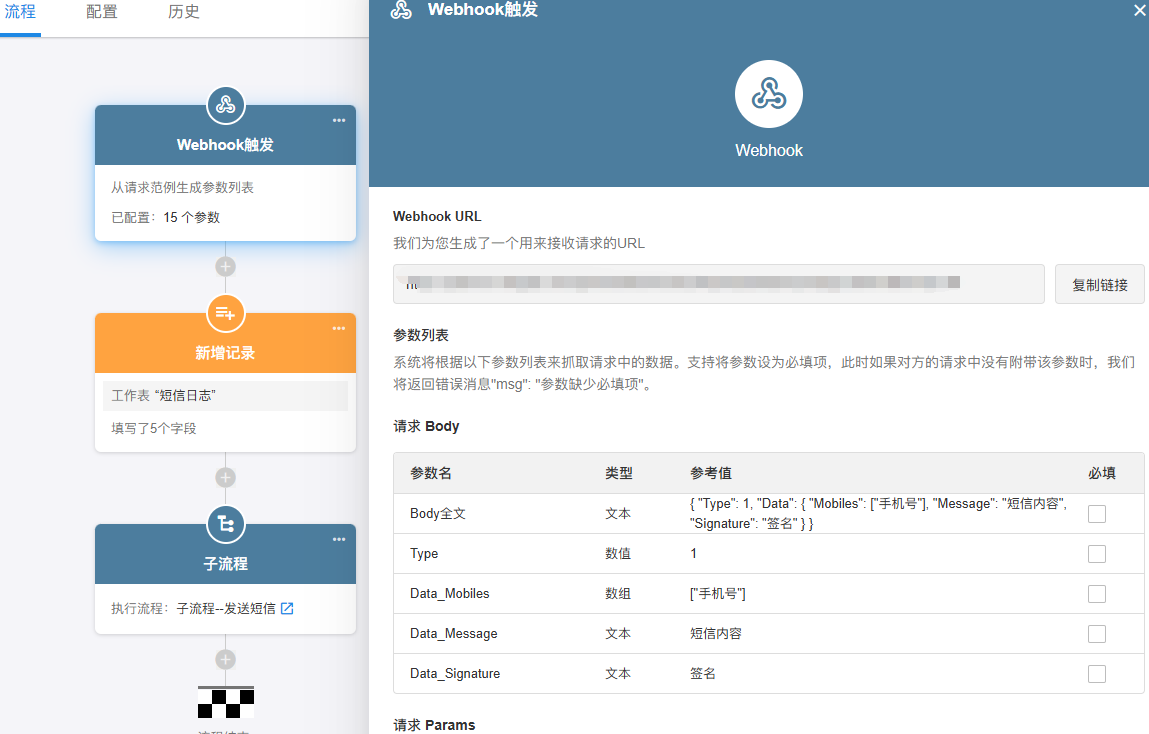The width and height of the screenshot is (1149, 734).
Task: Switch to the 配置 tab
Action: [x=102, y=13]
